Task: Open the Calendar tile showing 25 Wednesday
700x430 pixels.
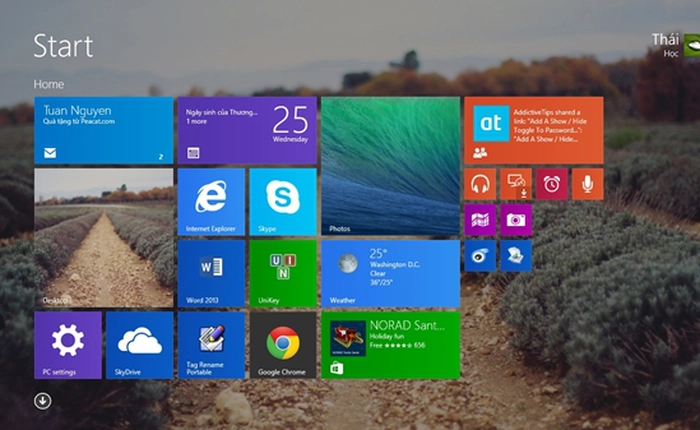Action: (x=247, y=130)
